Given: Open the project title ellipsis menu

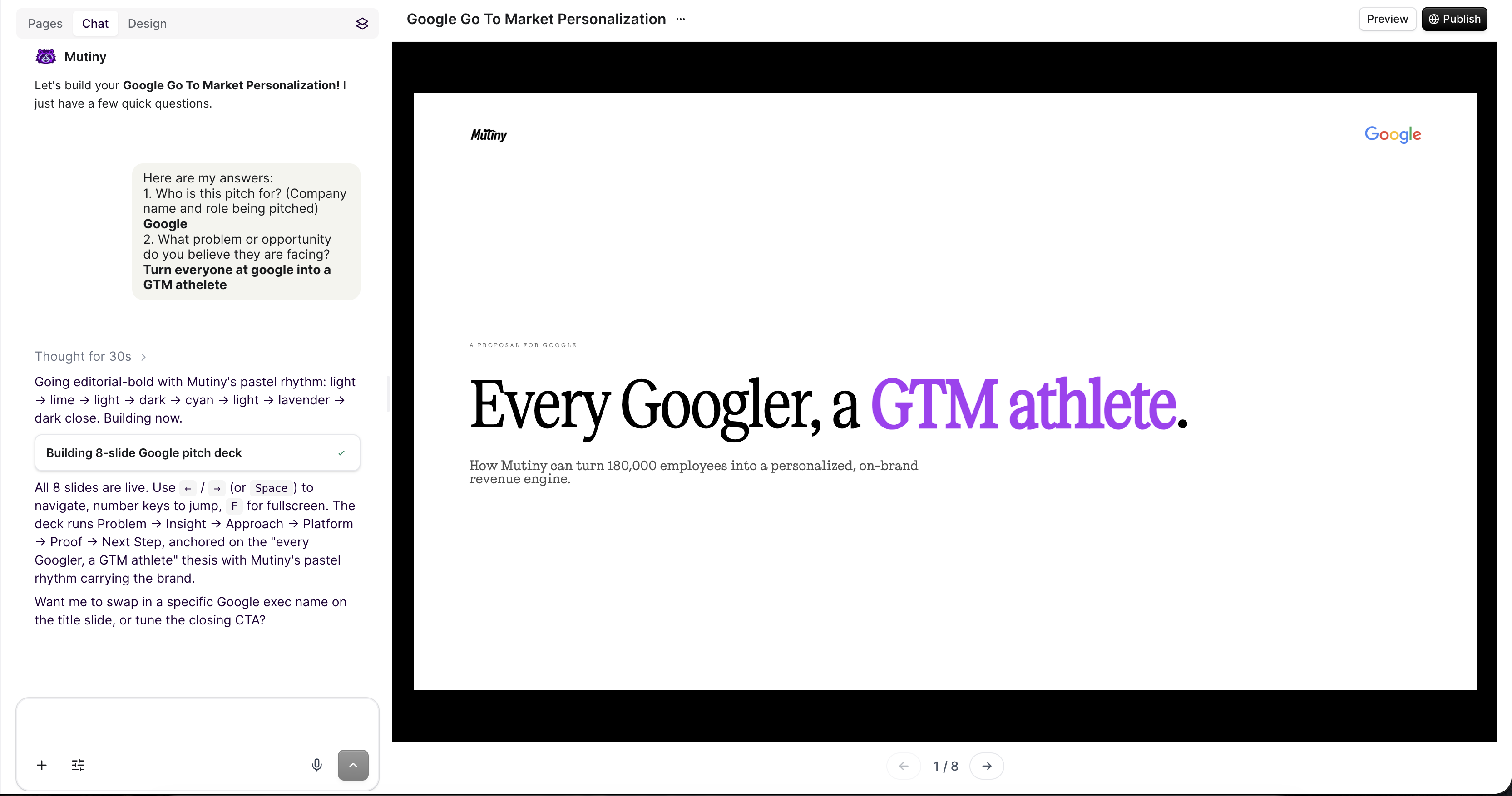Looking at the screenshot, I should coord(680,19).
